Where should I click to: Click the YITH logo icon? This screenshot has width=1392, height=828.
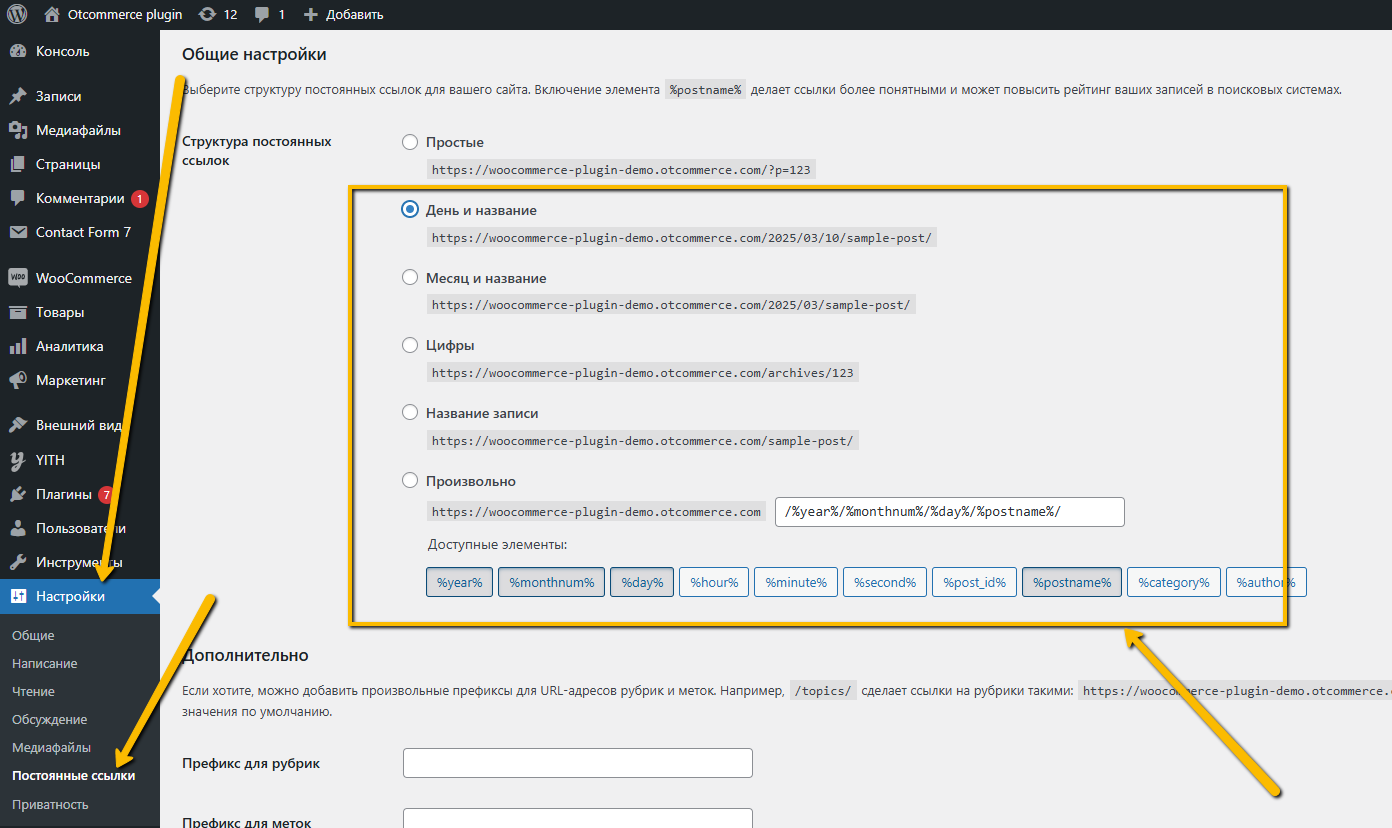18,460
